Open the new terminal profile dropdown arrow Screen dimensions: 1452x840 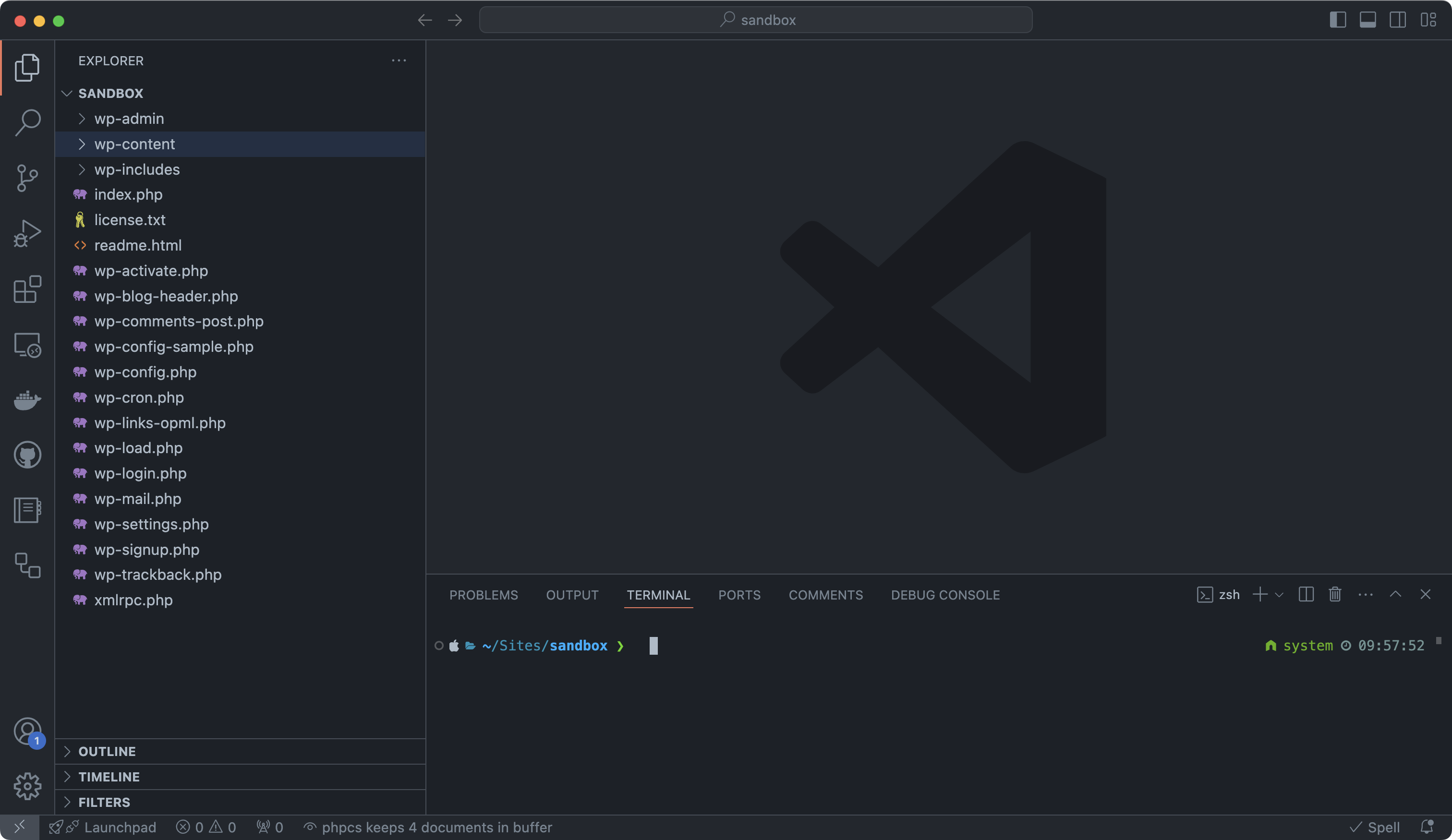1279,595
